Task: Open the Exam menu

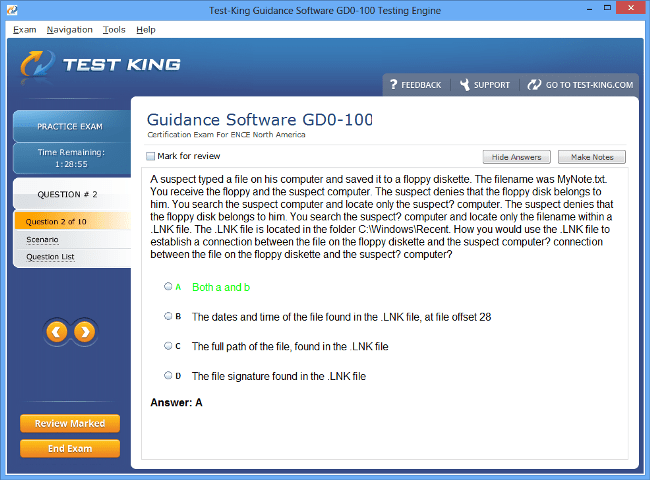Action: pos(24,30)
